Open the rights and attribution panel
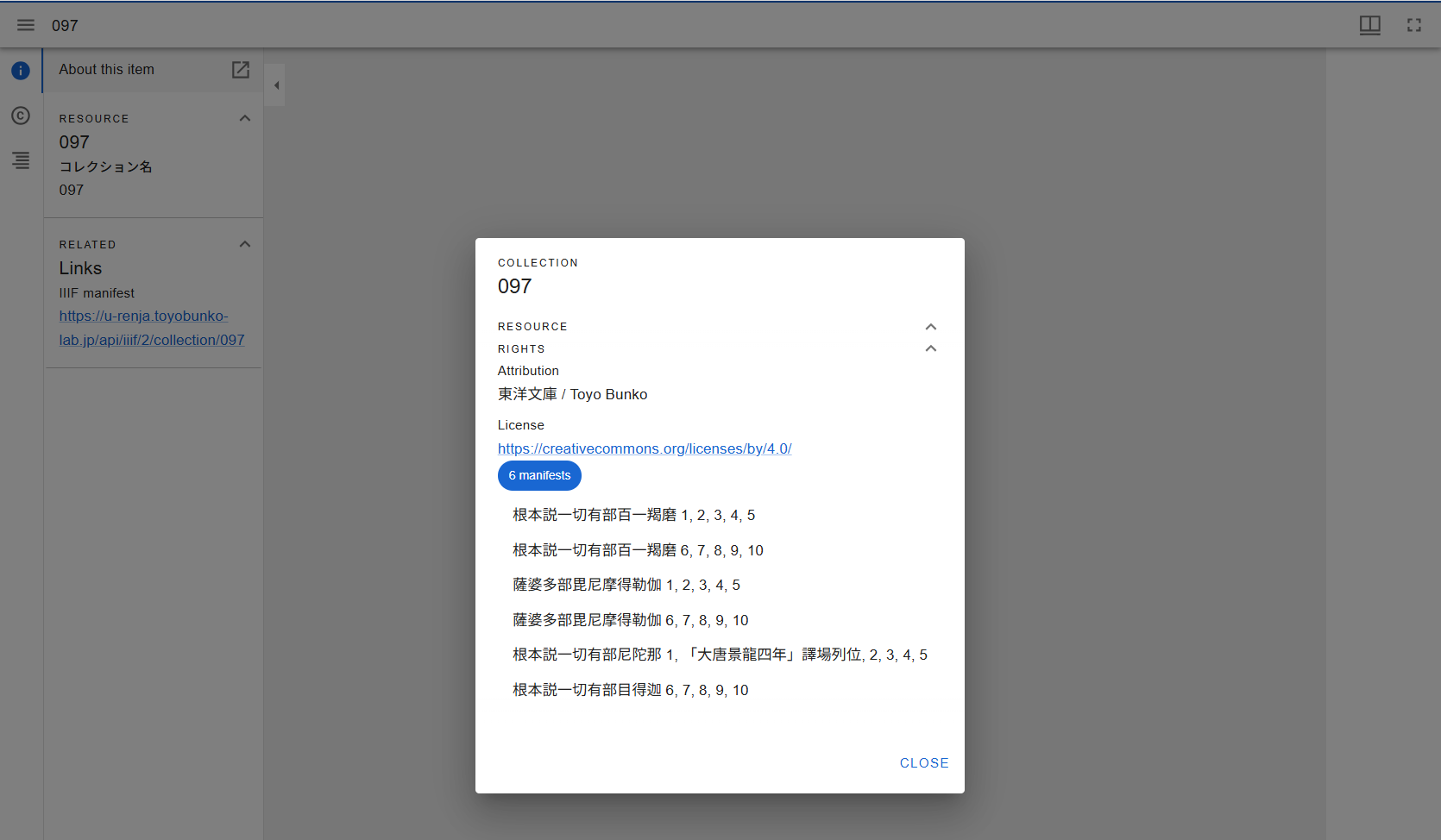The height and width of the screenshot is (840, 1441). [x=21, y=116]
